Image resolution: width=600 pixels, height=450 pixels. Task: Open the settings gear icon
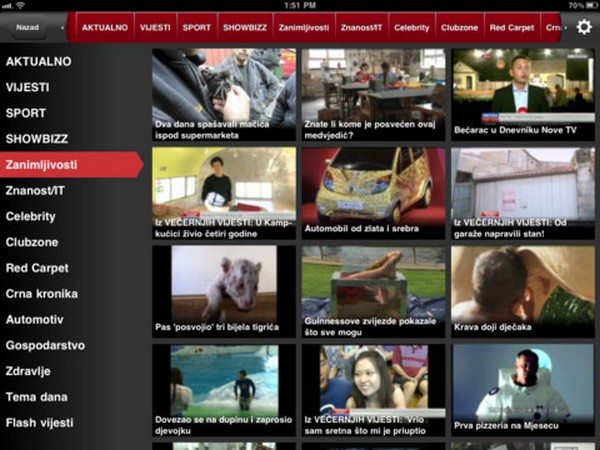pos(584,27)
